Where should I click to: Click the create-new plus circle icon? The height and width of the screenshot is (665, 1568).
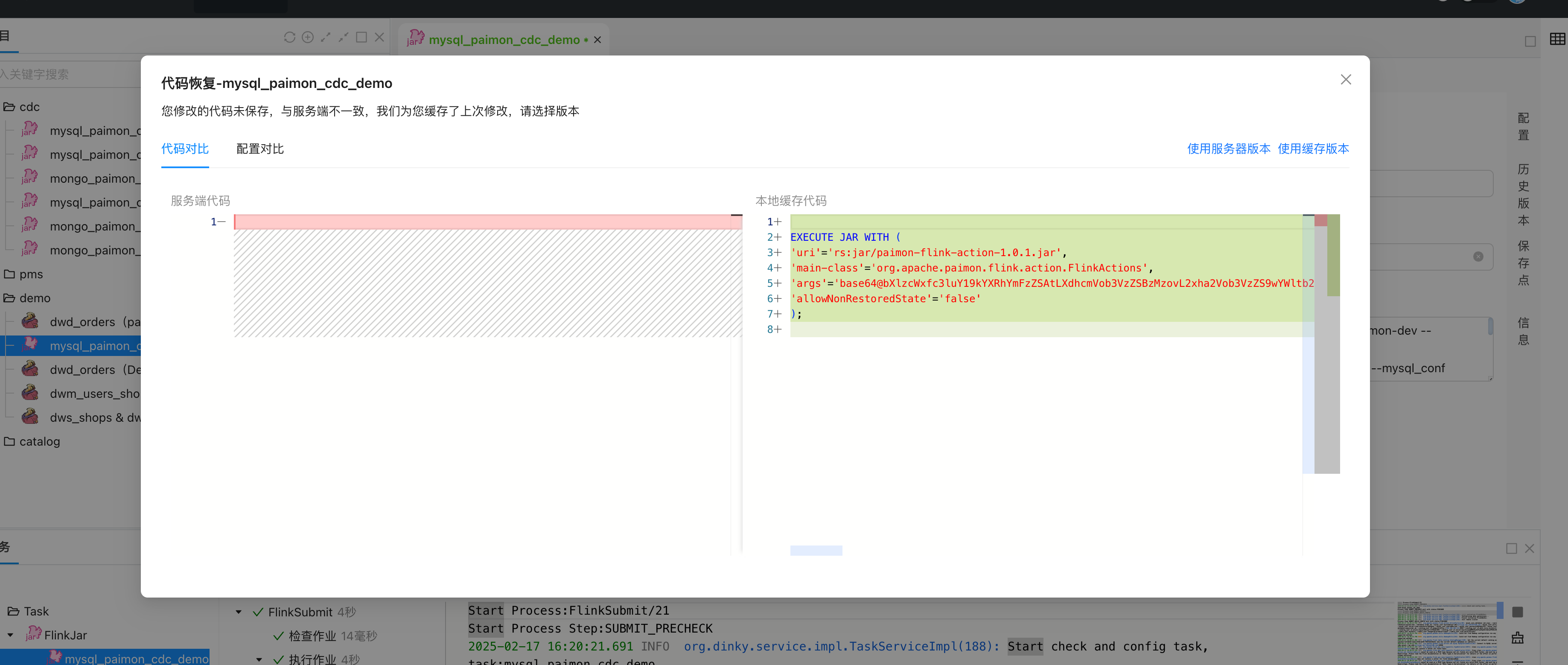point(308,38)
